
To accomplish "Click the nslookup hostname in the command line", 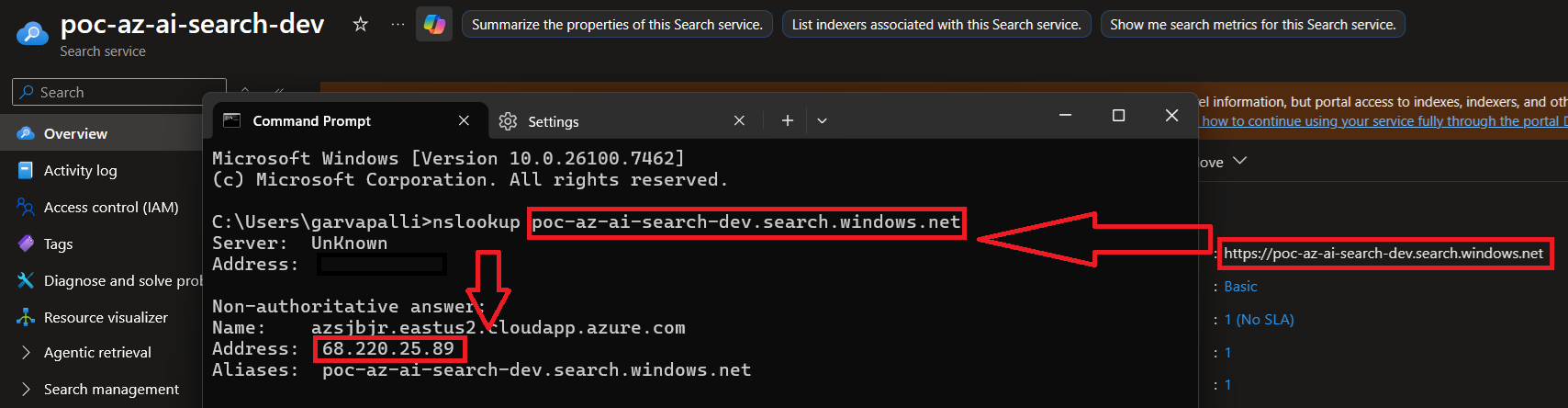I will click(x=746, y=221).
